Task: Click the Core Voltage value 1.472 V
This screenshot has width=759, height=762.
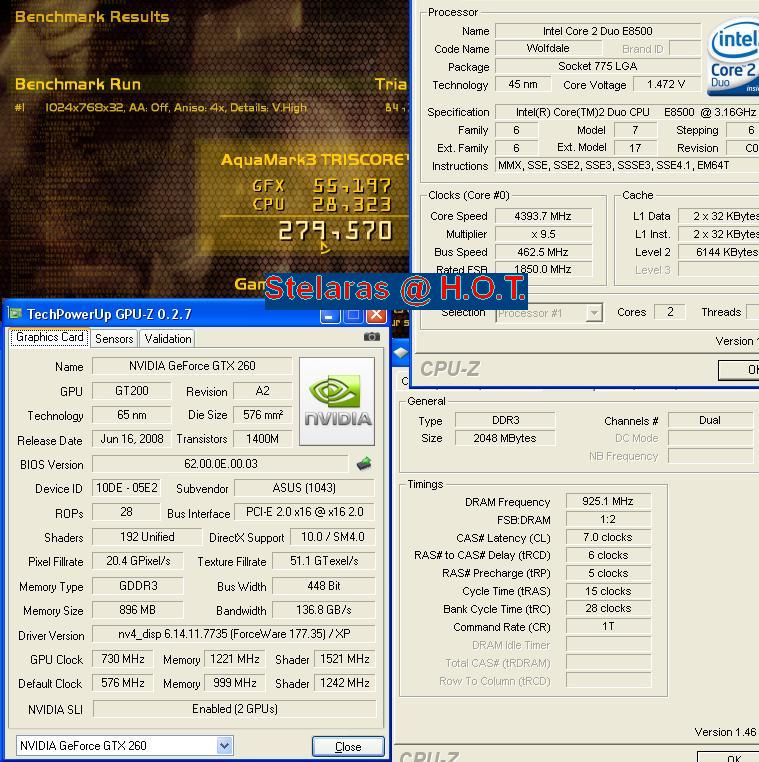Action: pos(666,84)
